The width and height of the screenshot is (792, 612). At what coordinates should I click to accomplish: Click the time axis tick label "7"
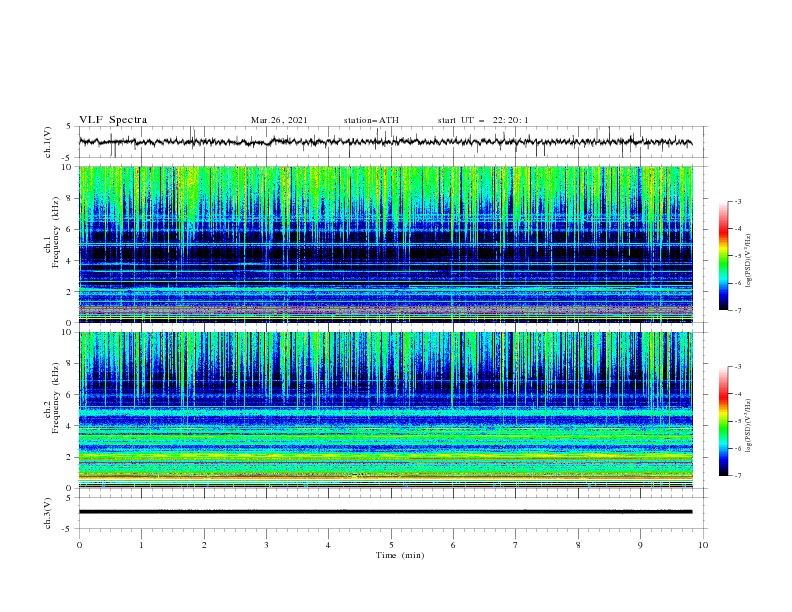516,545
